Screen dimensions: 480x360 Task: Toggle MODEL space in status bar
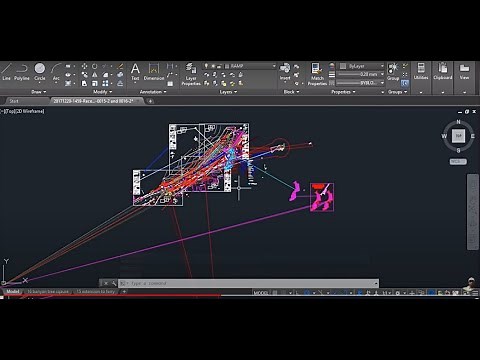261,293
